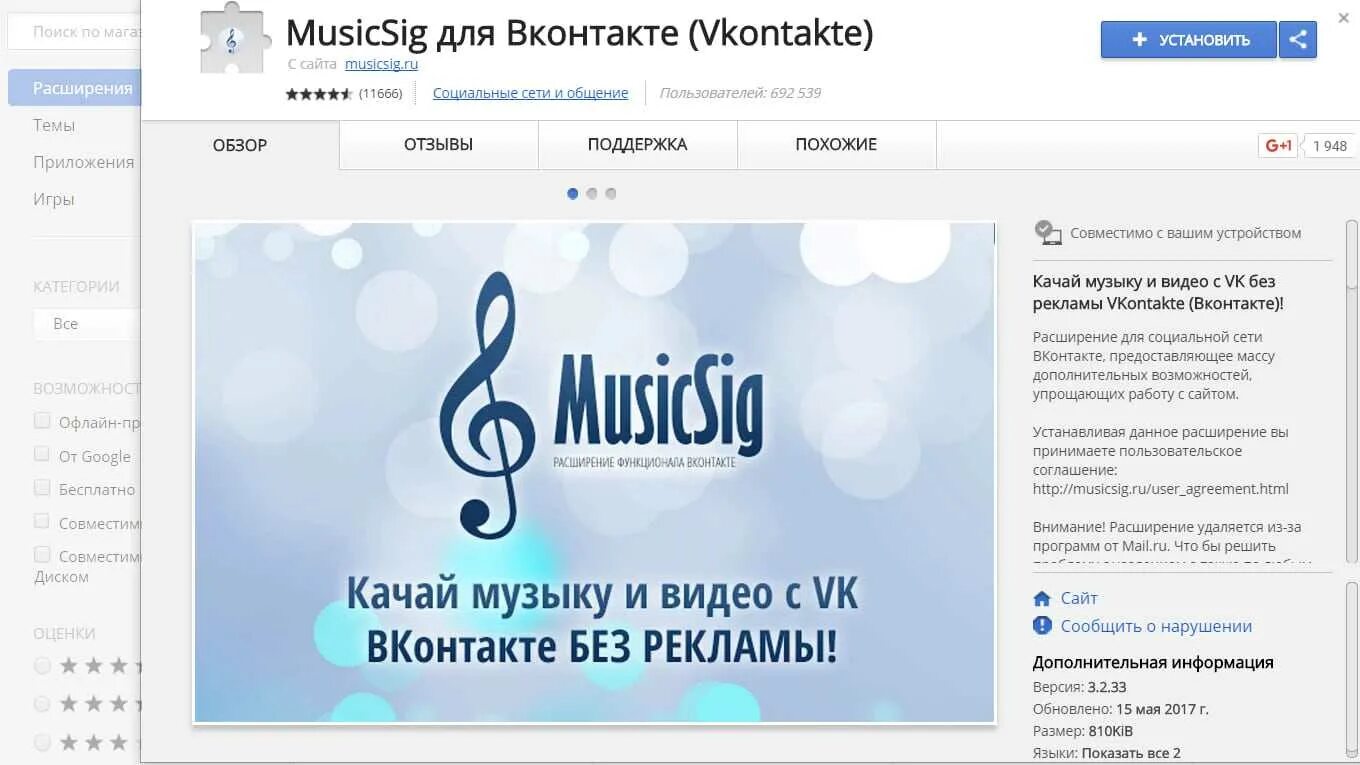Select Игры in the store sidebar
The width and height of the screenshot is (1360, 765).
click(54, 199)
